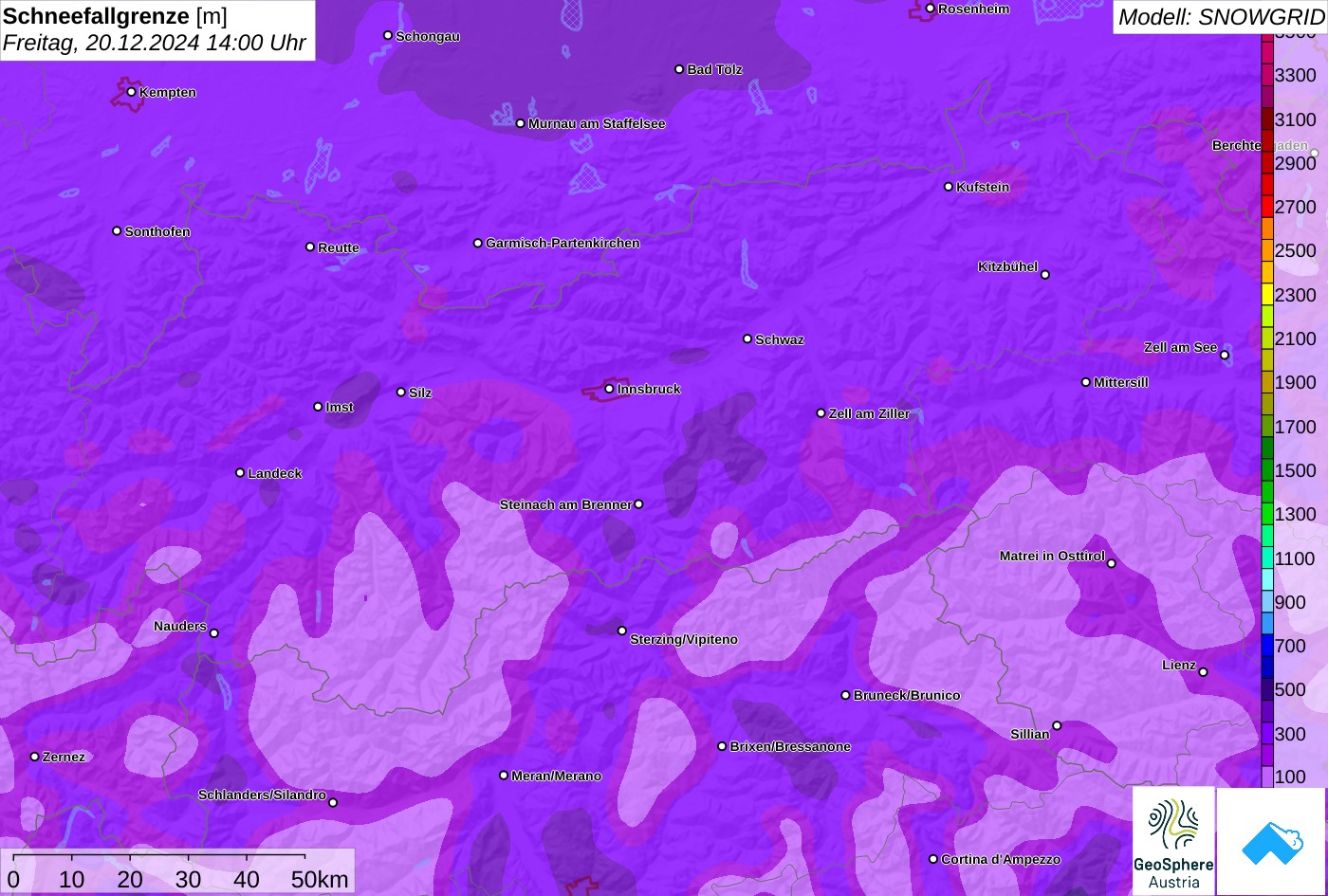The image size is (1328, 896).
Task: Click the legend value '100'
Action: point(1291,777)
